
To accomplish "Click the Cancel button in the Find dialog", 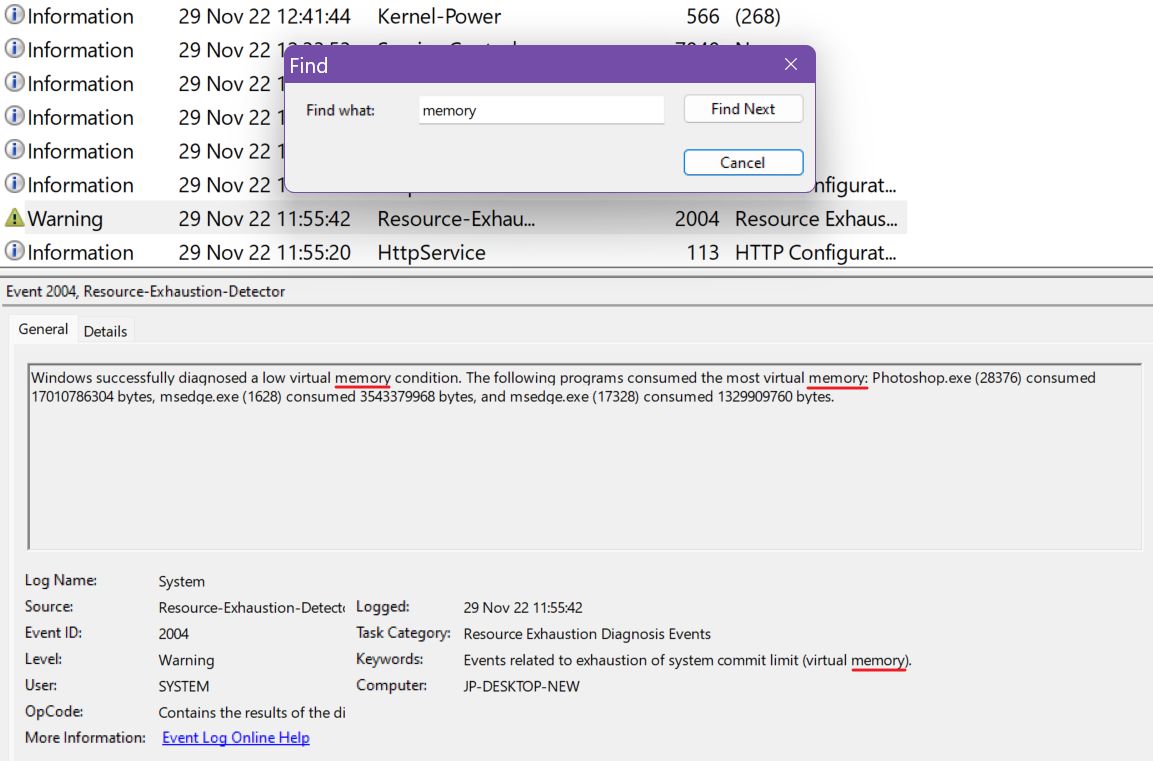I will [x=743, y=162].
